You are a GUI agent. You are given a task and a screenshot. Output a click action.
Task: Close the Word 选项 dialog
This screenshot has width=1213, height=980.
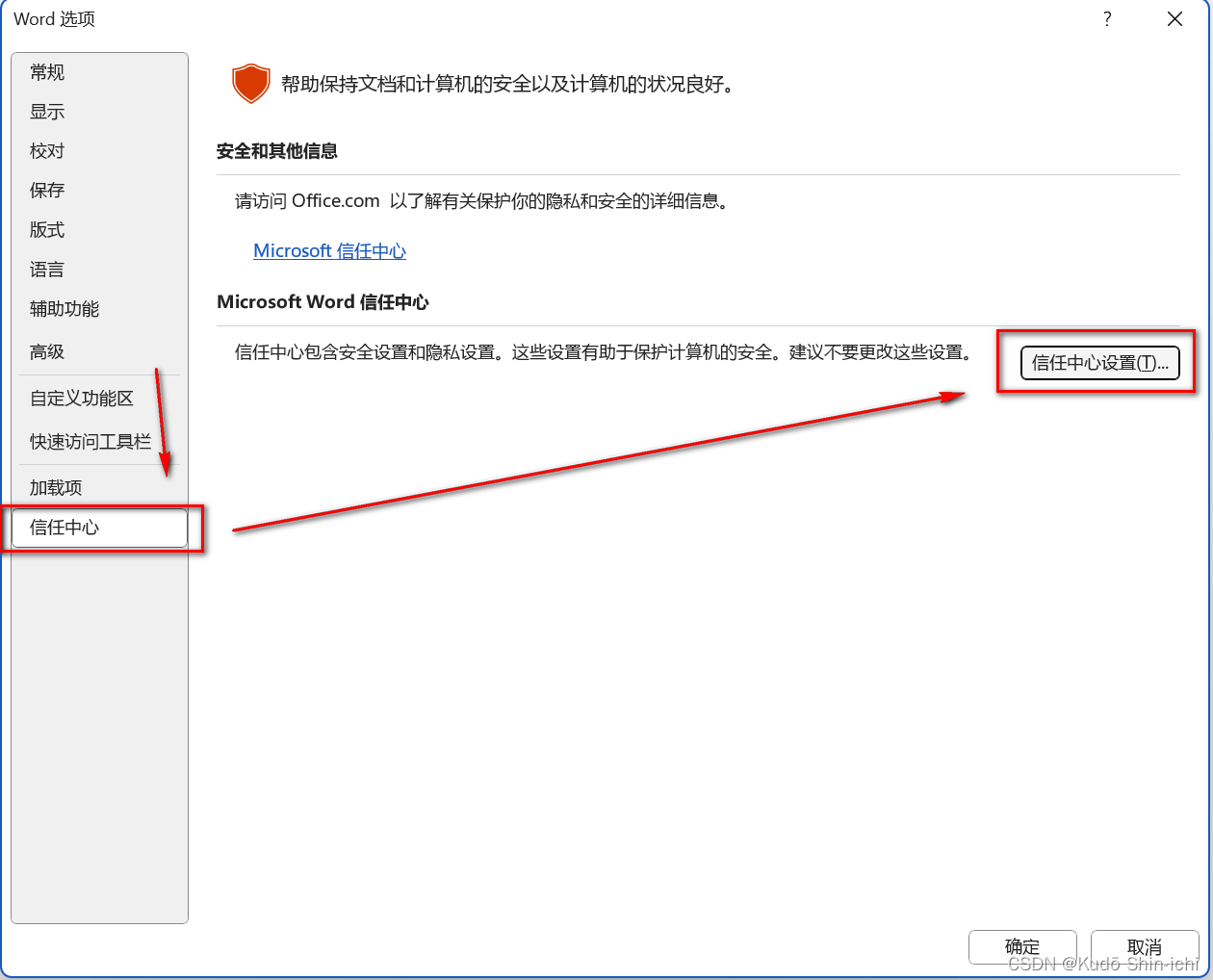[1174, 19]
